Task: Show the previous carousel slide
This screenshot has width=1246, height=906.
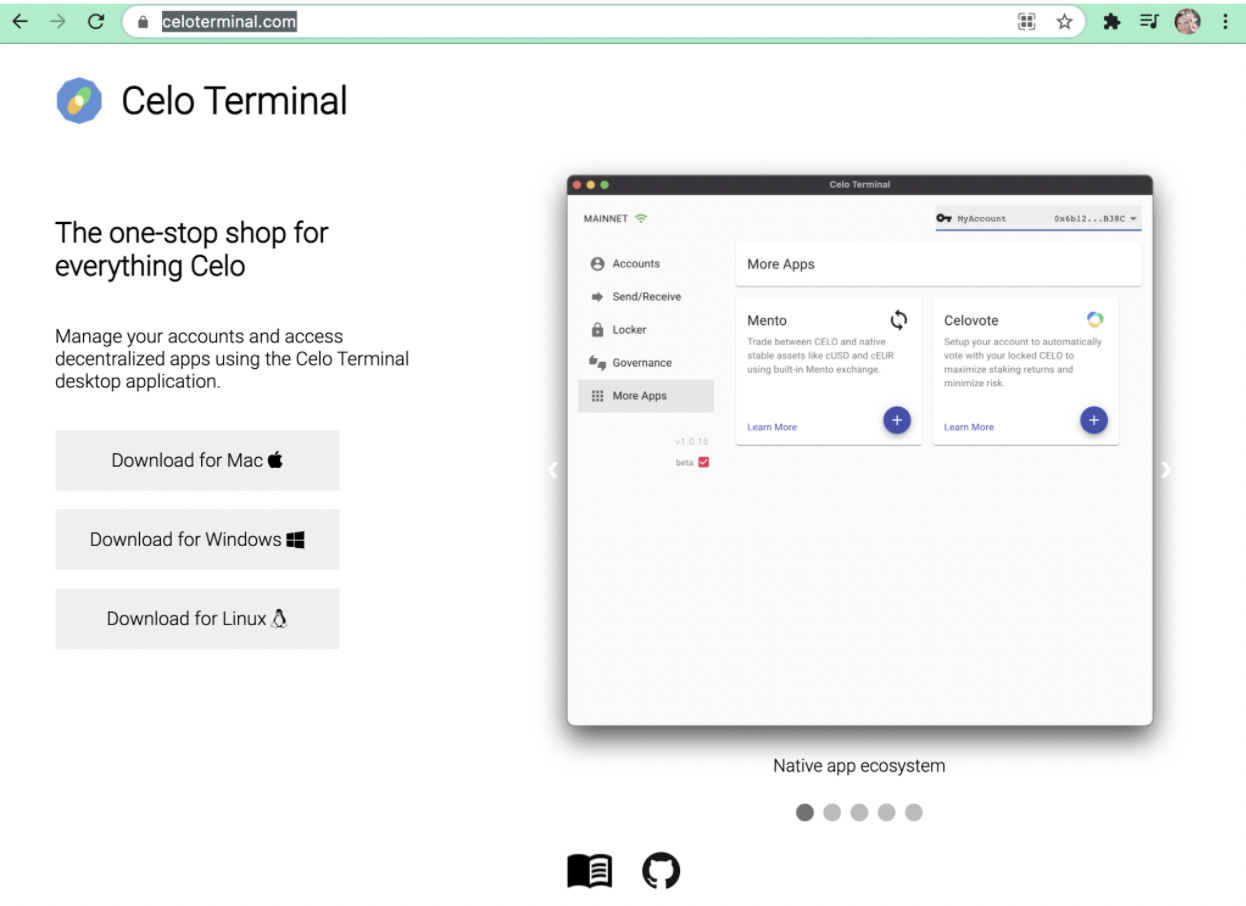Action: coord(553,470)
